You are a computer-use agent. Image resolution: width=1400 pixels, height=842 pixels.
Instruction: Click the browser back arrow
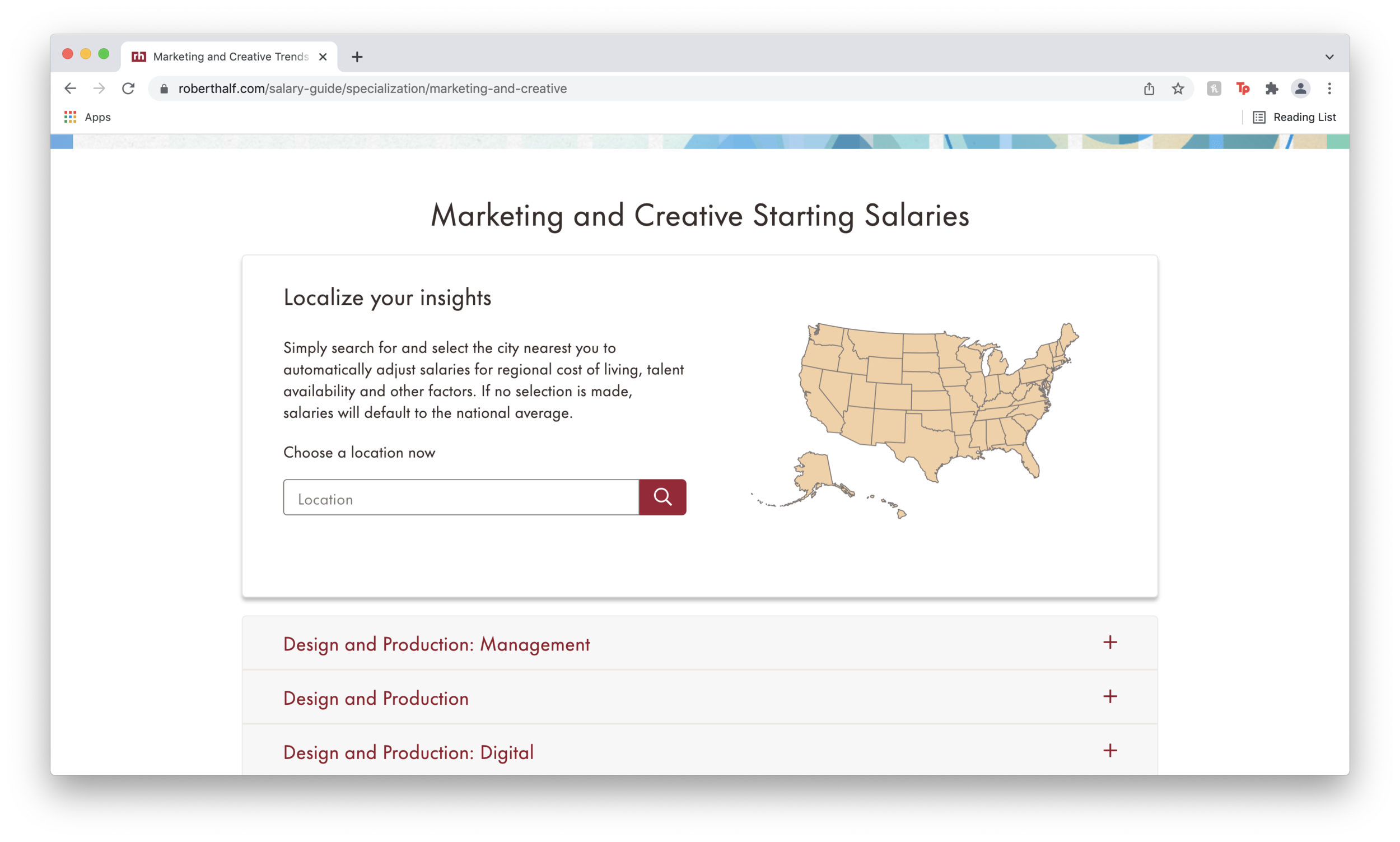pos(71,89)
